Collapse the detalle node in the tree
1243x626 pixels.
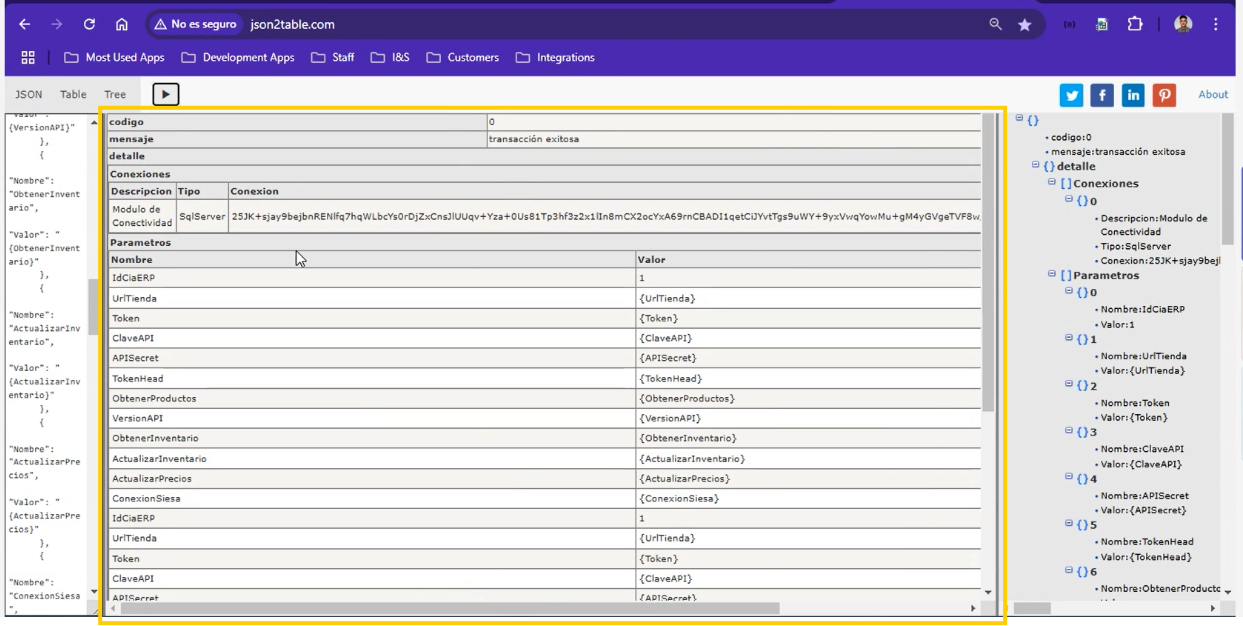click(1036, 166)
